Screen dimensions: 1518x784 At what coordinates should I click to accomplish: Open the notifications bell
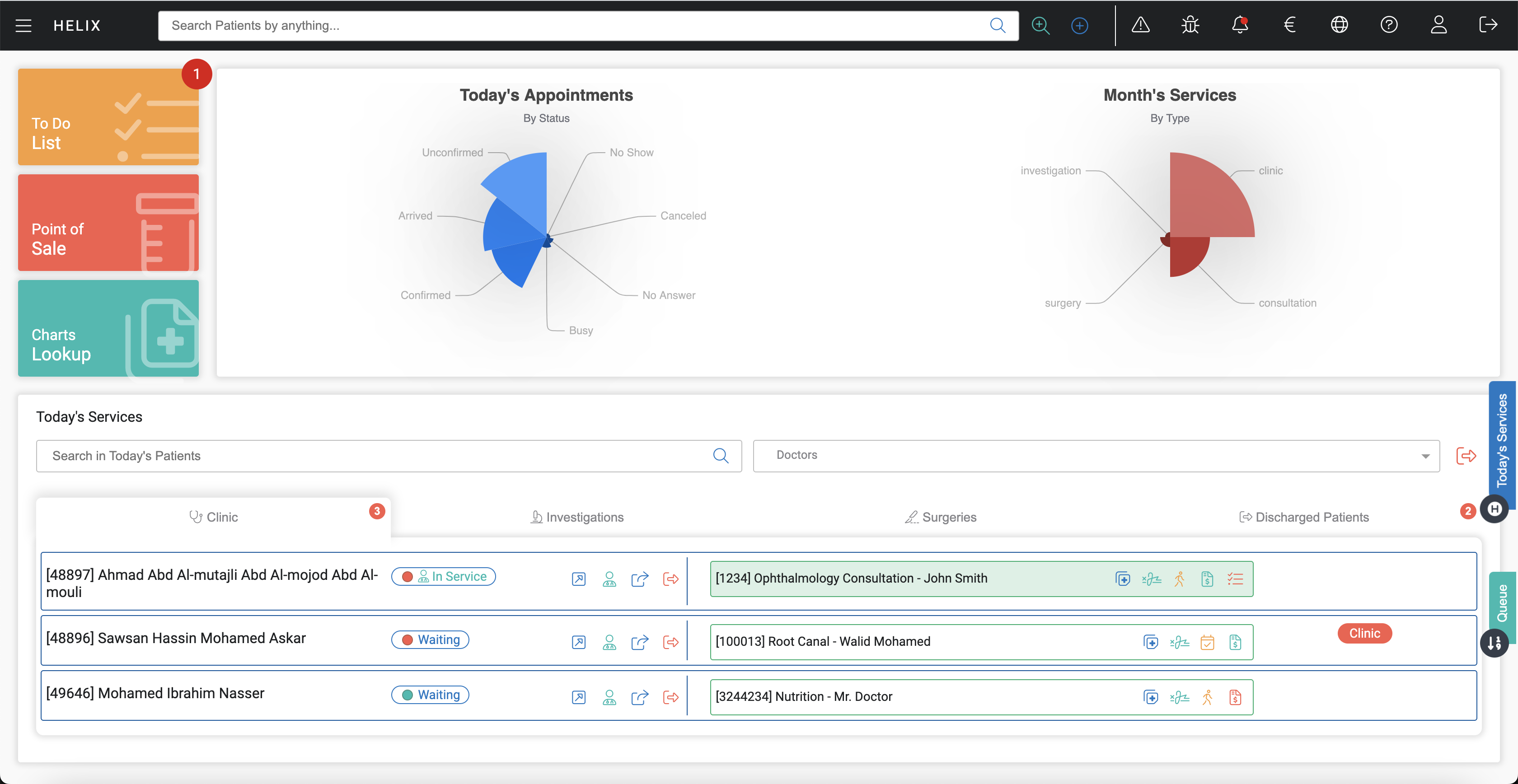click(x=1240, y=25)
